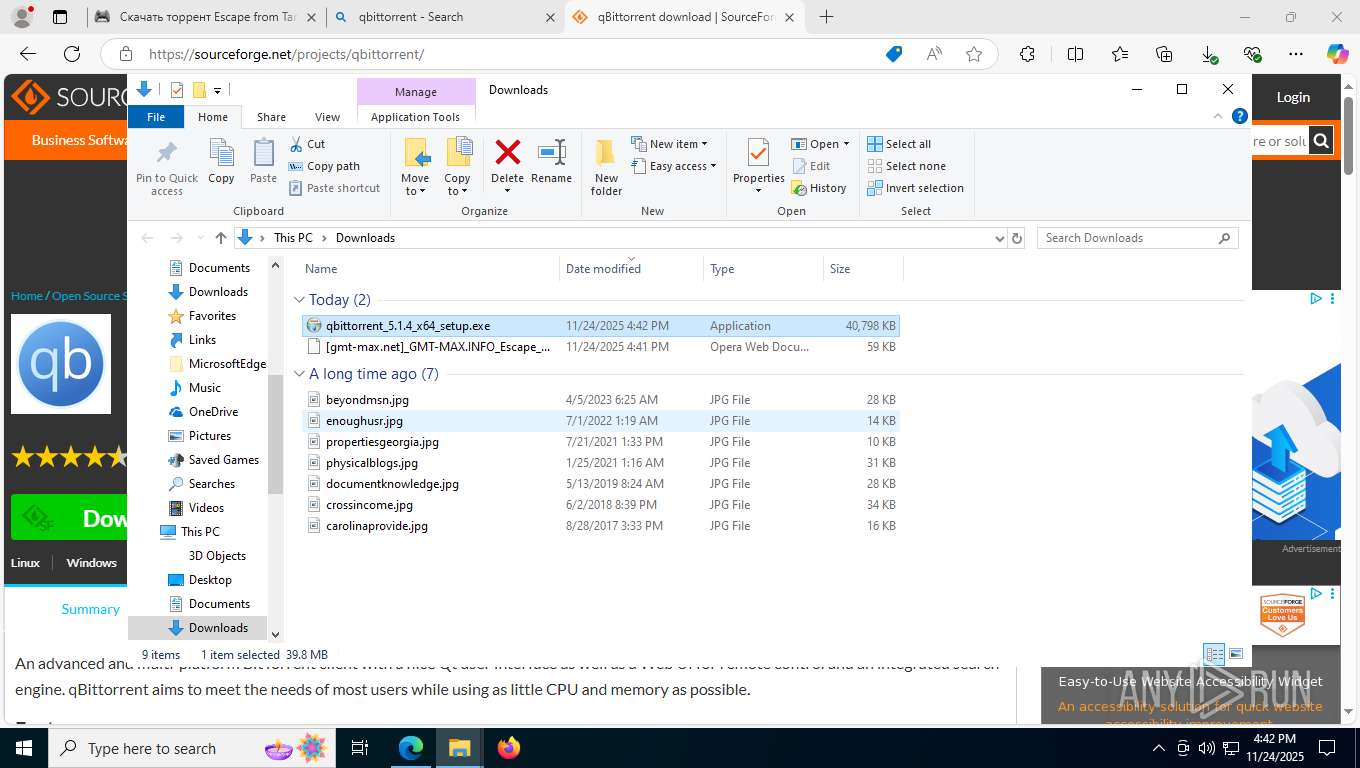Cut the selected file
Image resolution: width=1360 pixels, height=768 pixels.
tap(307, 144)
